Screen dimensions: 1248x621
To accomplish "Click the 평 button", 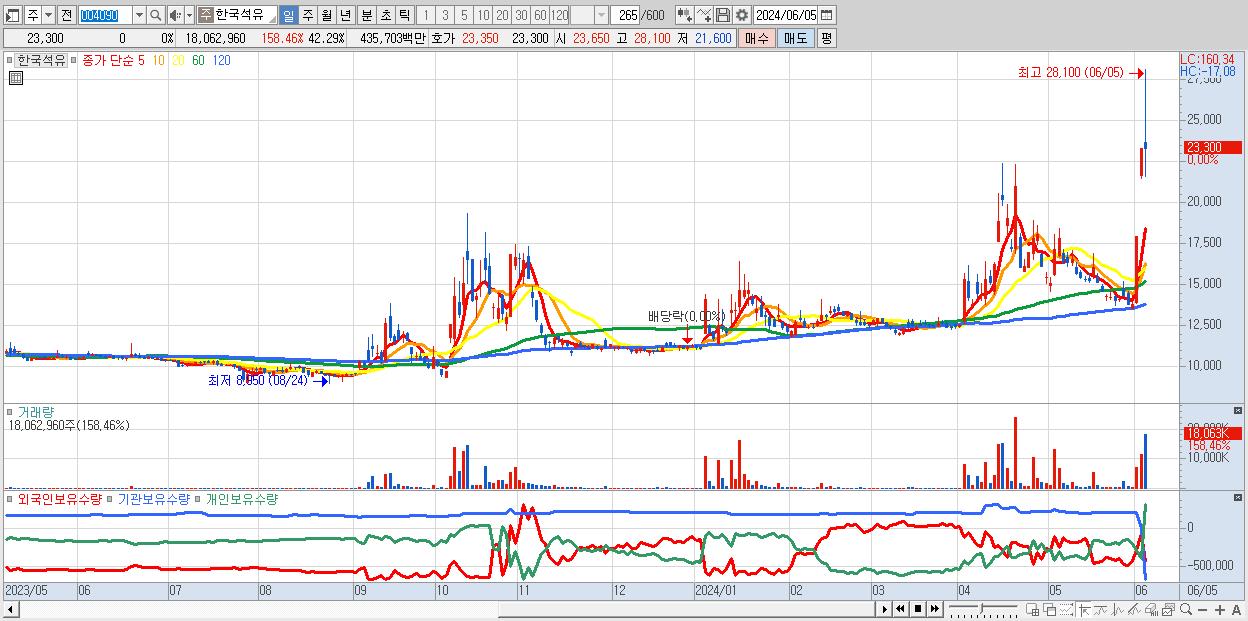I will (826, 38).
